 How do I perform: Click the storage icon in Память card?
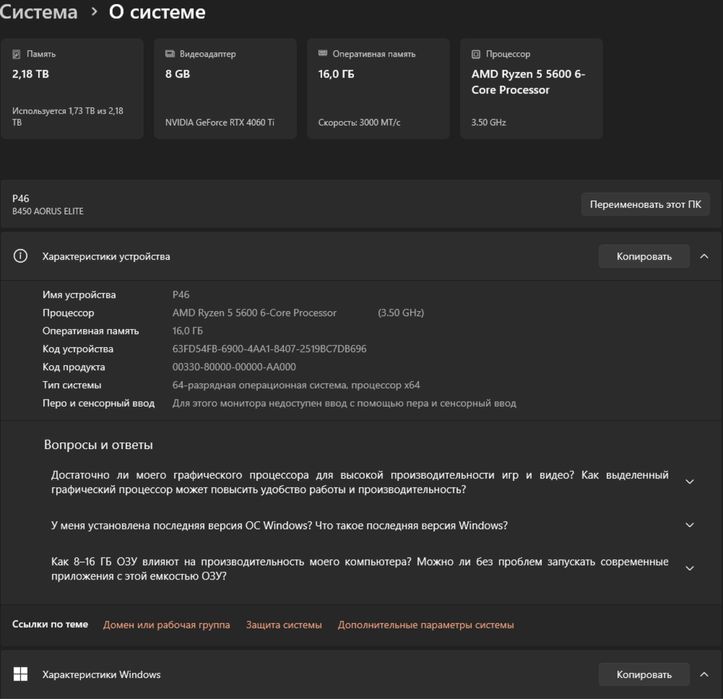pos(18,54)
